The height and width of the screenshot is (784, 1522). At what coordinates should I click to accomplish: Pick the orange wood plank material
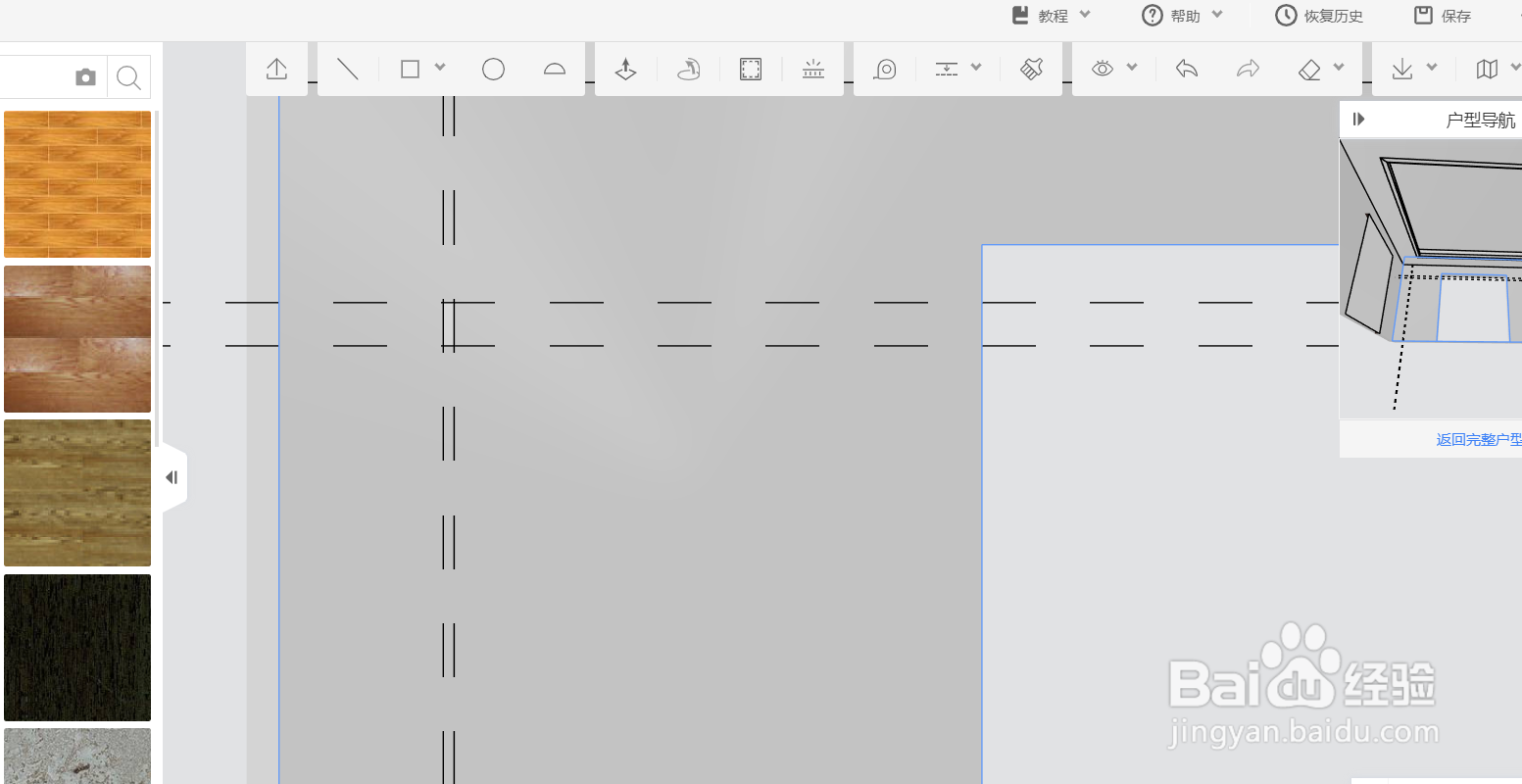pos(77,184)
